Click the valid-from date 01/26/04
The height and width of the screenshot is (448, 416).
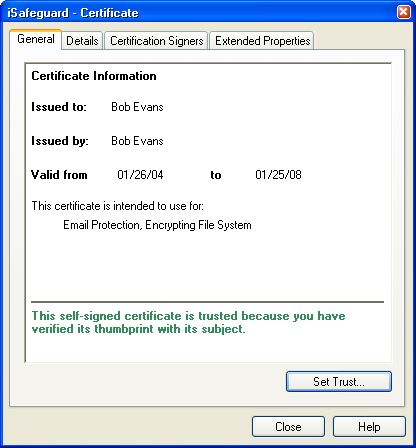pos(140,175)
